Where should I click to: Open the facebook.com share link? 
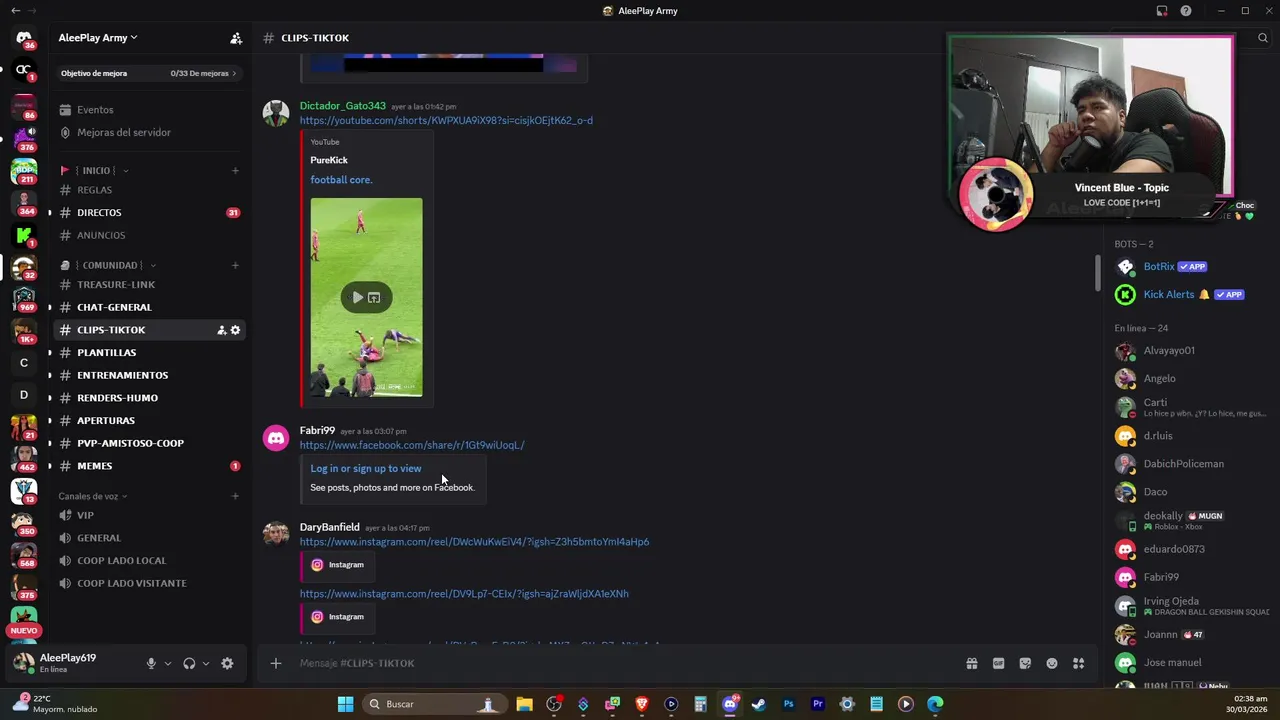click(412, 445)
